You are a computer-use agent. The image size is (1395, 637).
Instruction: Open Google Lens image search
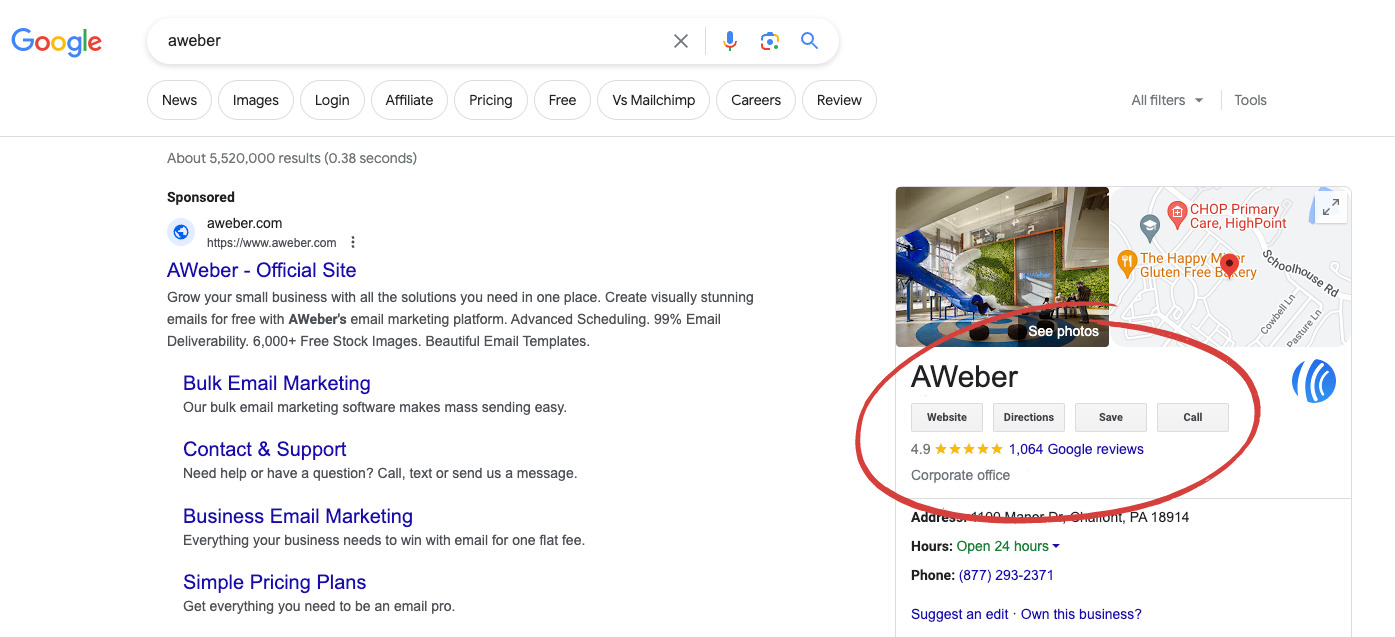tap(769, 40)
